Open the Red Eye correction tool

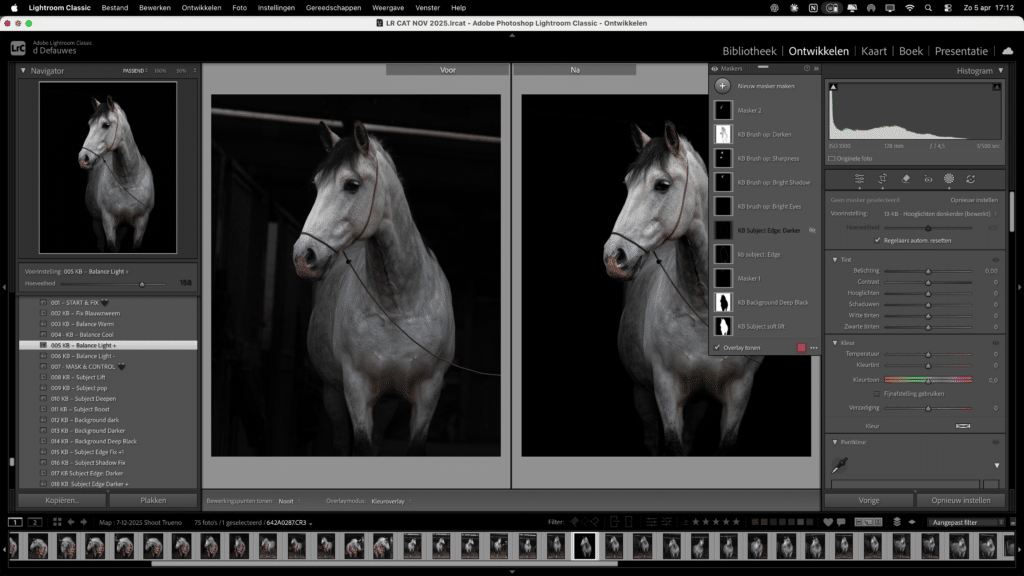pos(927,179)
